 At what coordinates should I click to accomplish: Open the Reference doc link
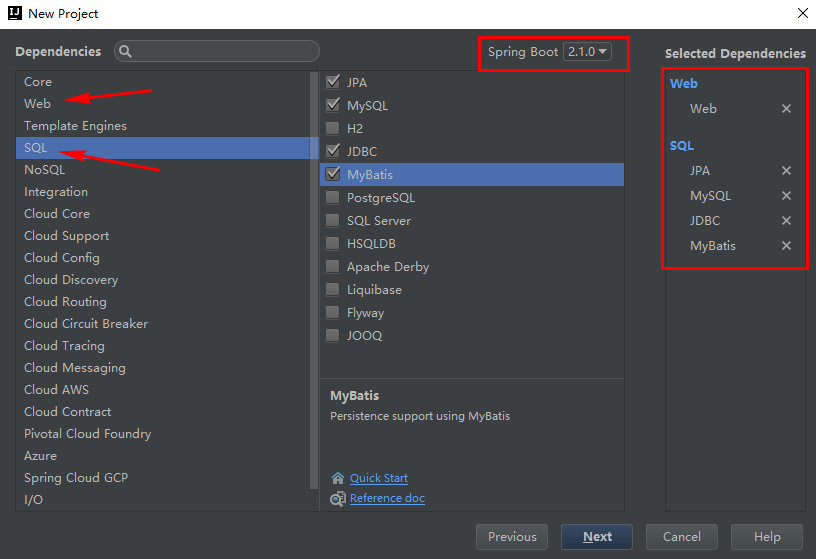click(387, 498)
